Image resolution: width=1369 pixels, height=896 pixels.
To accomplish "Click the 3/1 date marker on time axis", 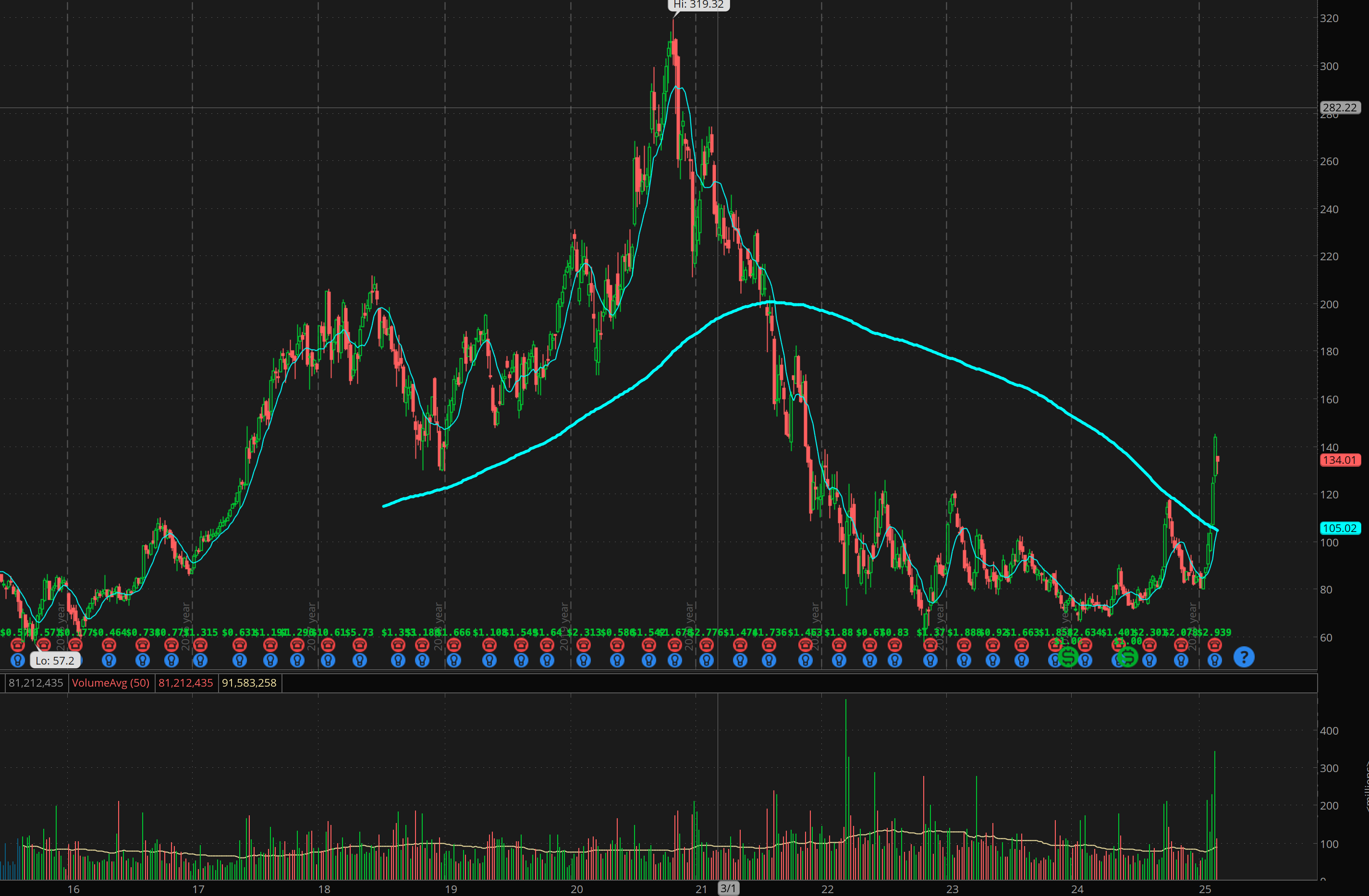I will coord(728,888).
